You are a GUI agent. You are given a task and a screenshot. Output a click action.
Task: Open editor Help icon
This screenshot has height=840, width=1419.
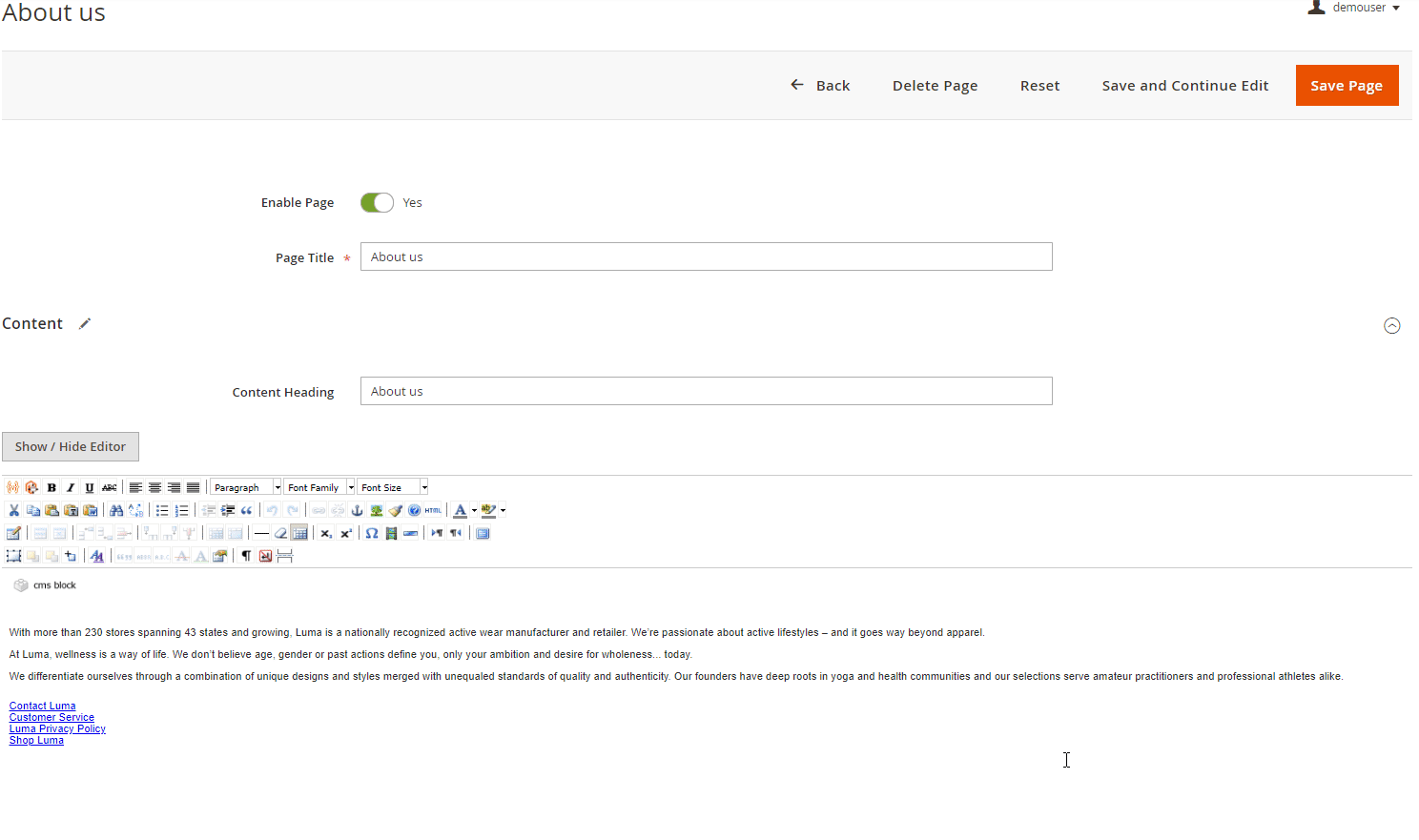(x=415, y=510)
